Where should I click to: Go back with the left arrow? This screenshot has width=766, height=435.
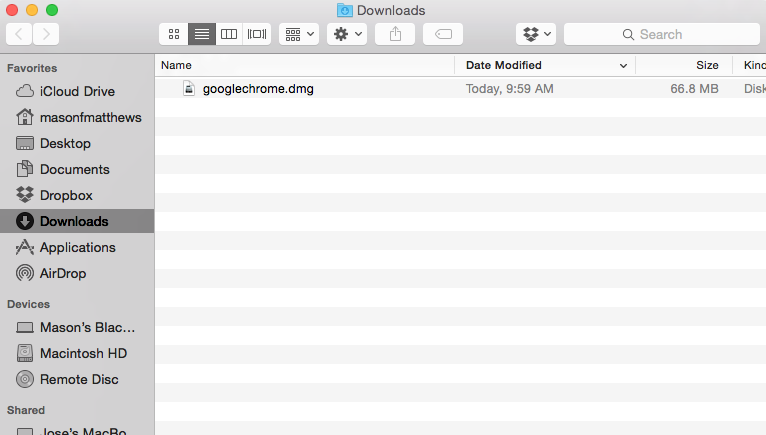[19, 34]
